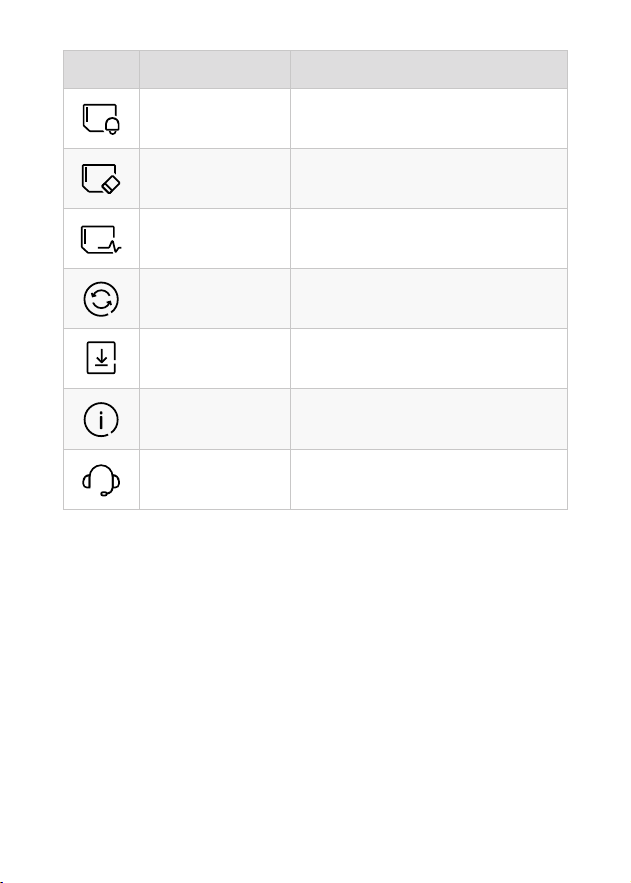Image resolution: width=631 pixels, height=883 pixels.
Task: Click the empty middle cell beside eraser icon
Action: [x=215, y=179]
